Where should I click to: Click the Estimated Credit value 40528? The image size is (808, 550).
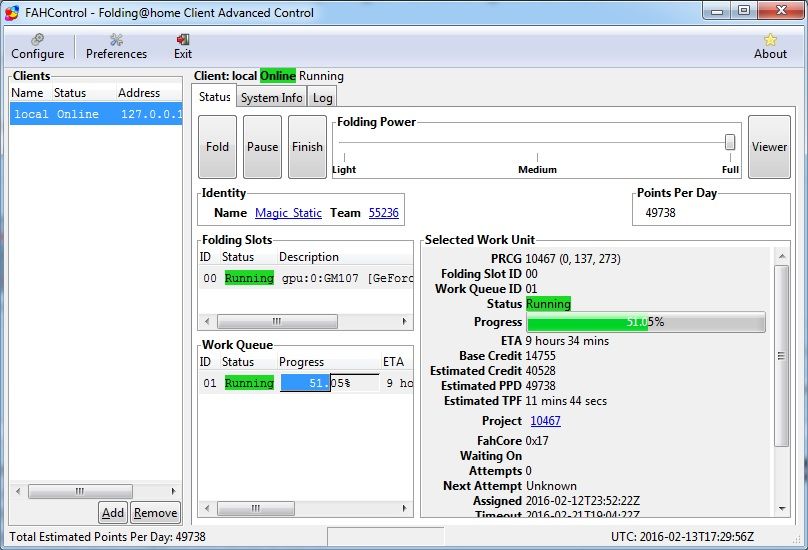pos(541,371)
